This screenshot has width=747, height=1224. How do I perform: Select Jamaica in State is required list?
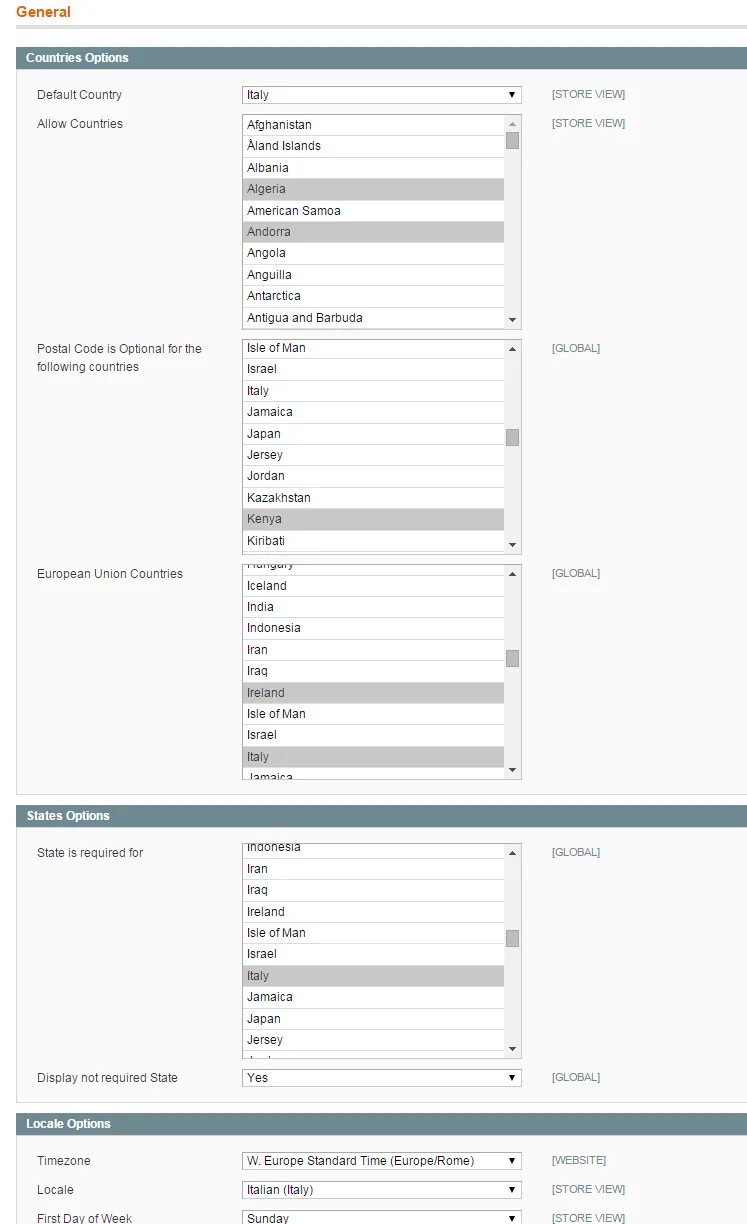(x=373, y=997)
